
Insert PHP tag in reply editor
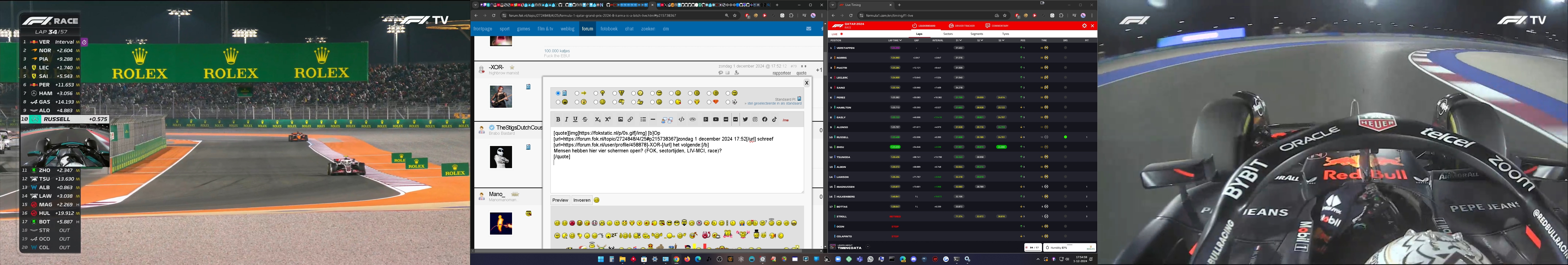pyautogui.click(x=693, y=119)
